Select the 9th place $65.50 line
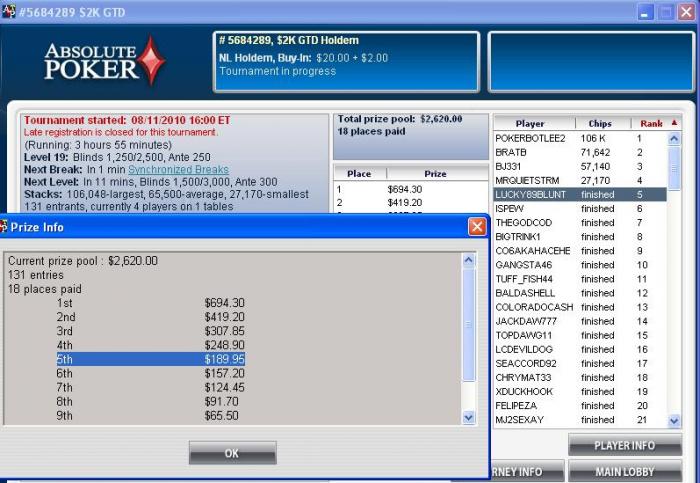The width and height of the screenshot is (700, 483). pos(150,416)
